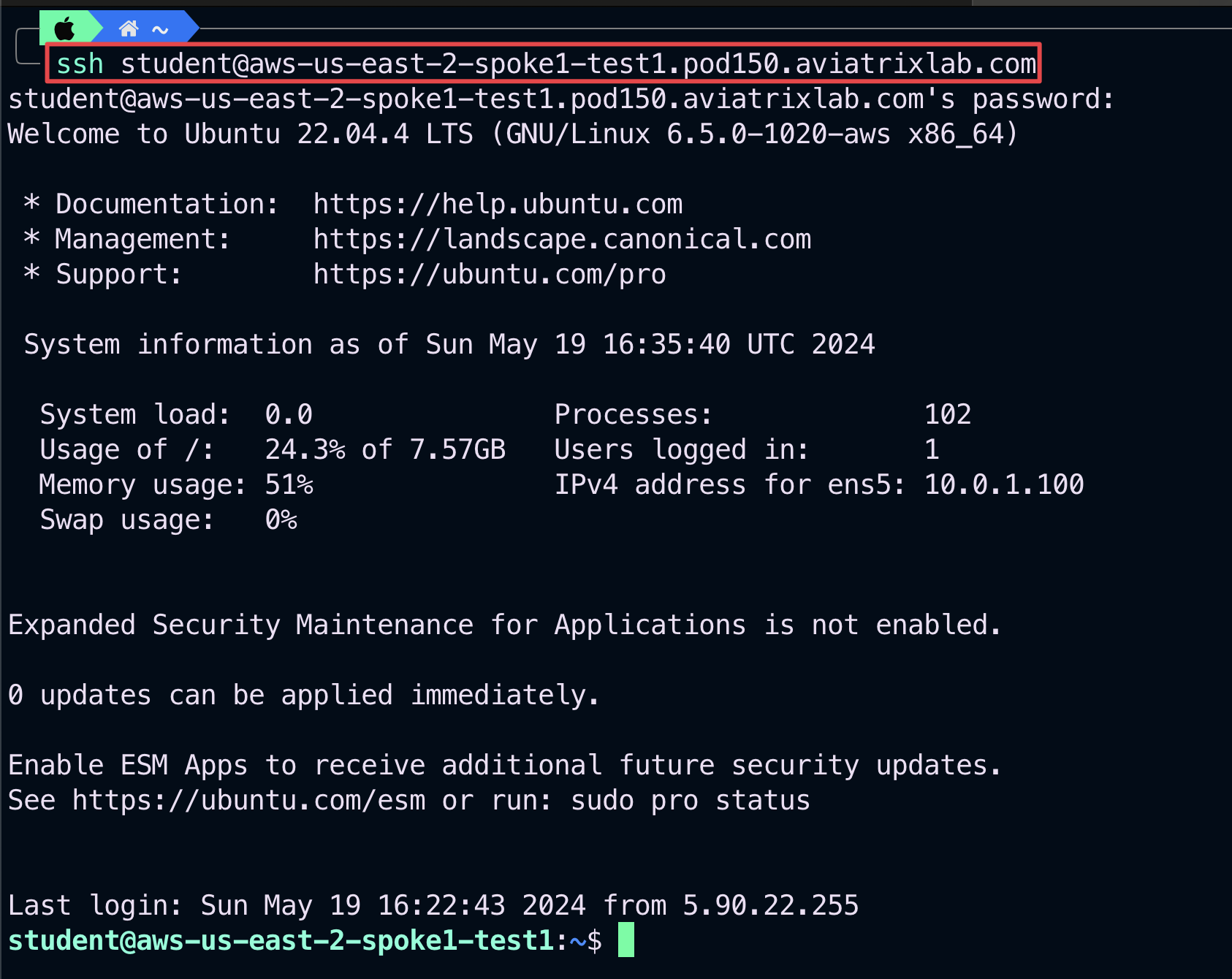Click the home icon in the prompt
1232x979 pixels.
click(x=129, y=28)
